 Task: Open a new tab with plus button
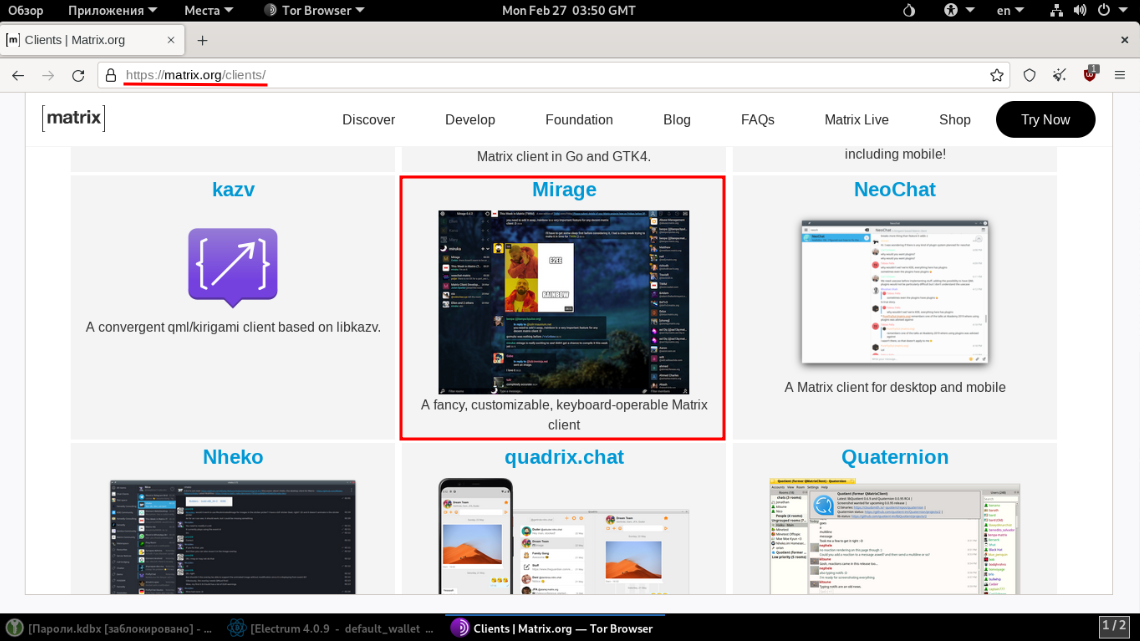tap(202, 40)
